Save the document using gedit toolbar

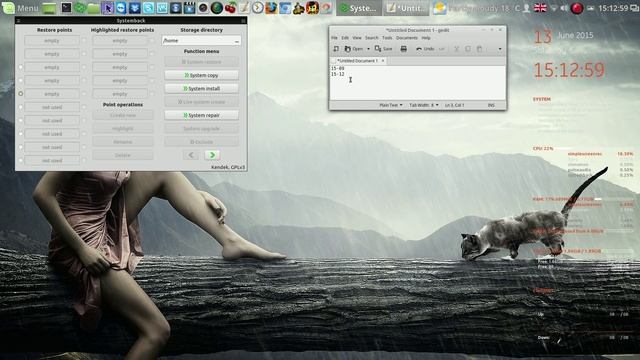pyautogui.click(x=384, y=49)
